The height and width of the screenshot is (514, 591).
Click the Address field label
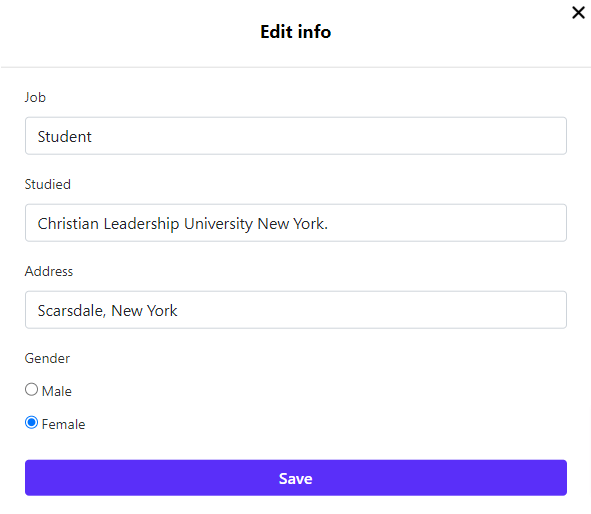49,271
